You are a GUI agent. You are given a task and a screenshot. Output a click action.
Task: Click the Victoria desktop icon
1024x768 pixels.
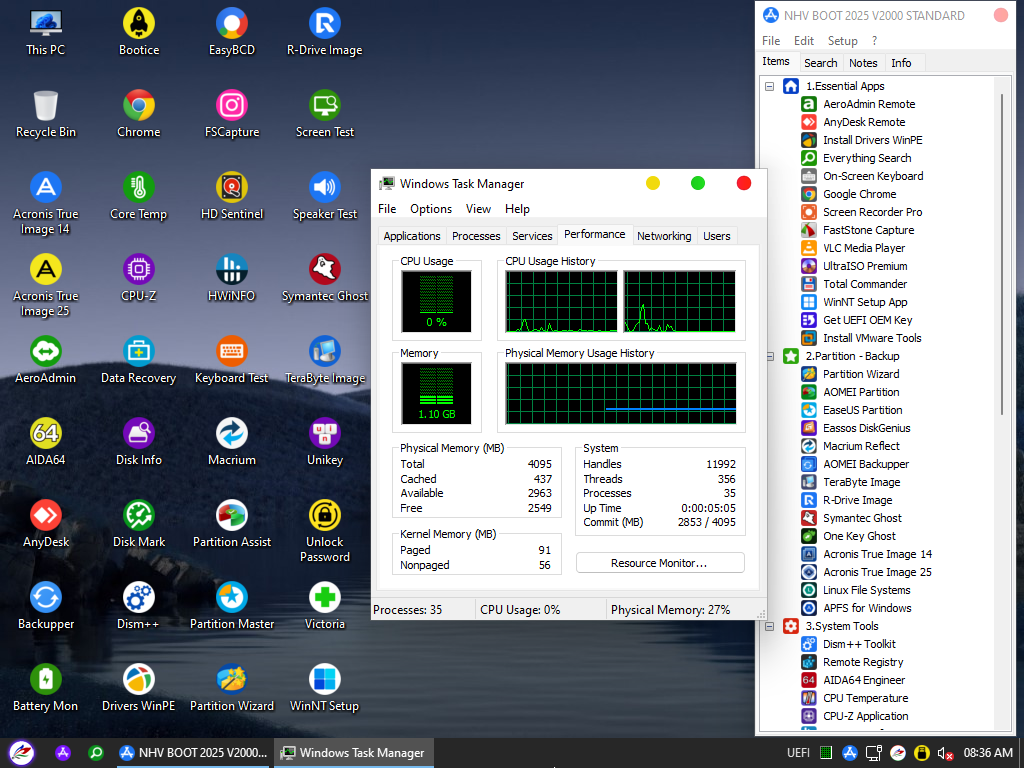tap(324, 598)
